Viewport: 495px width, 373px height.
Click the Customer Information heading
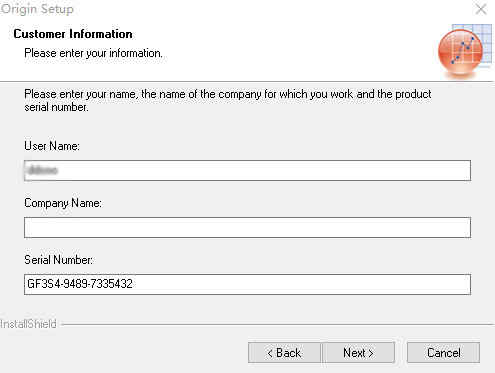coord(73,34)
